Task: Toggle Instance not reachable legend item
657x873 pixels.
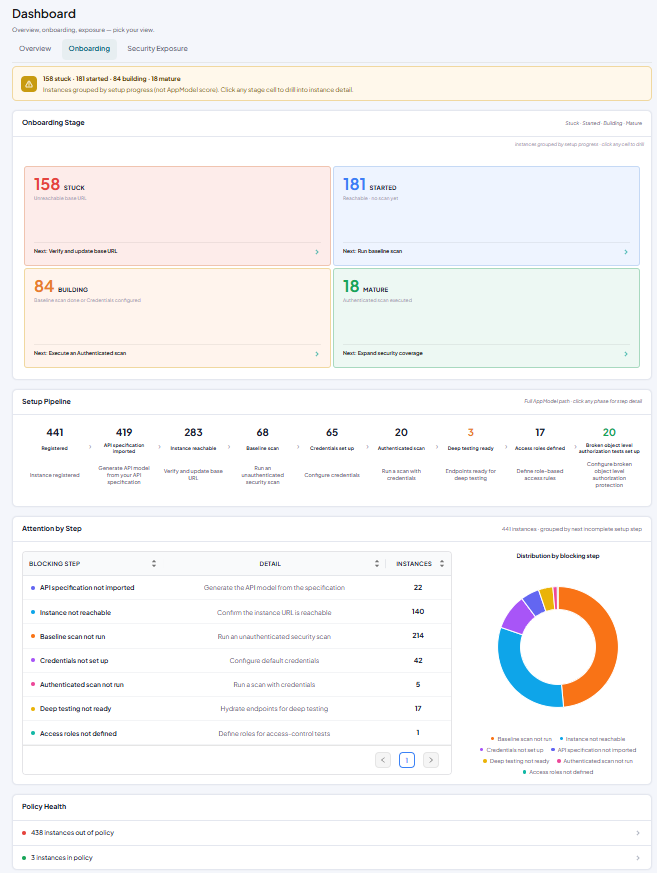Action: [x=592, y=739]
